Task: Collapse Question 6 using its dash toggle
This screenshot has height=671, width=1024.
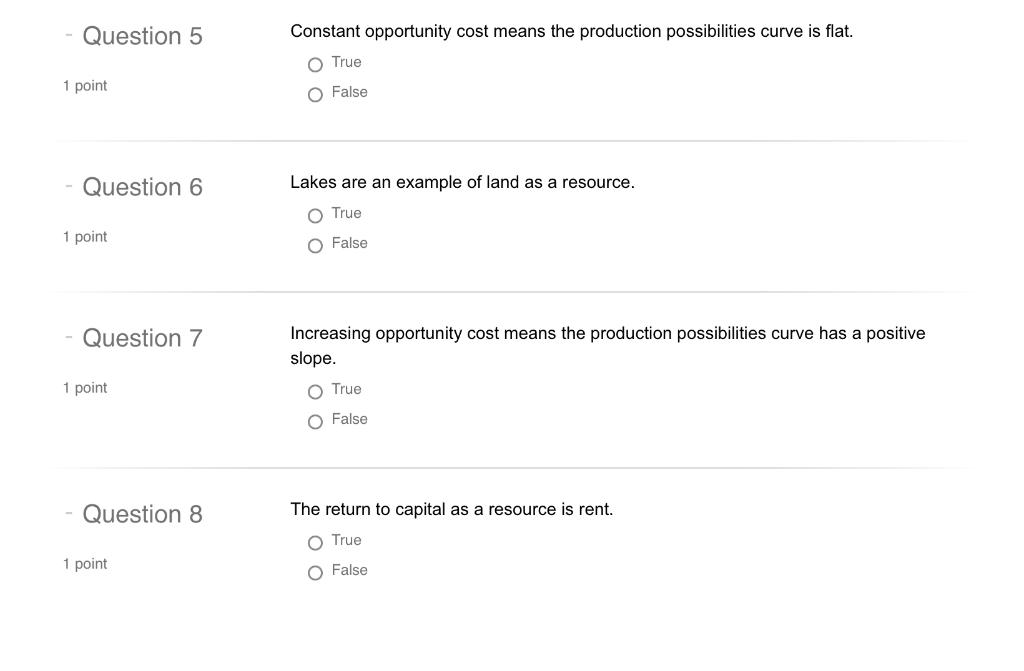Action: tap(69, 186)
